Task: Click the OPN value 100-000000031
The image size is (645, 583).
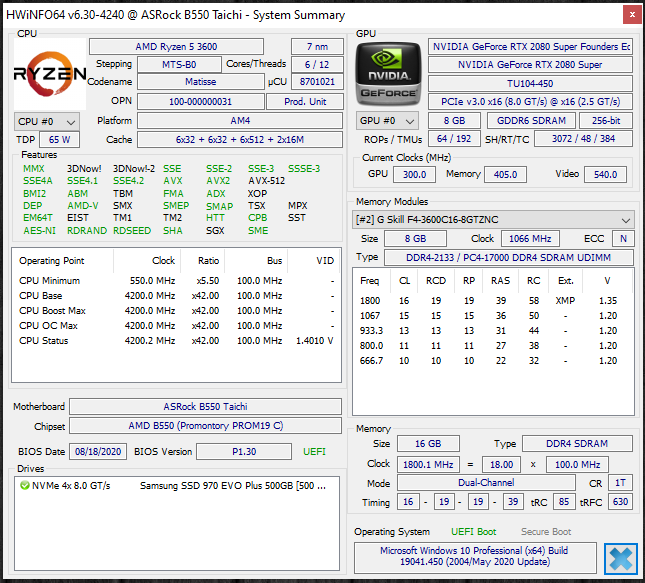Action: click(200, 102)
